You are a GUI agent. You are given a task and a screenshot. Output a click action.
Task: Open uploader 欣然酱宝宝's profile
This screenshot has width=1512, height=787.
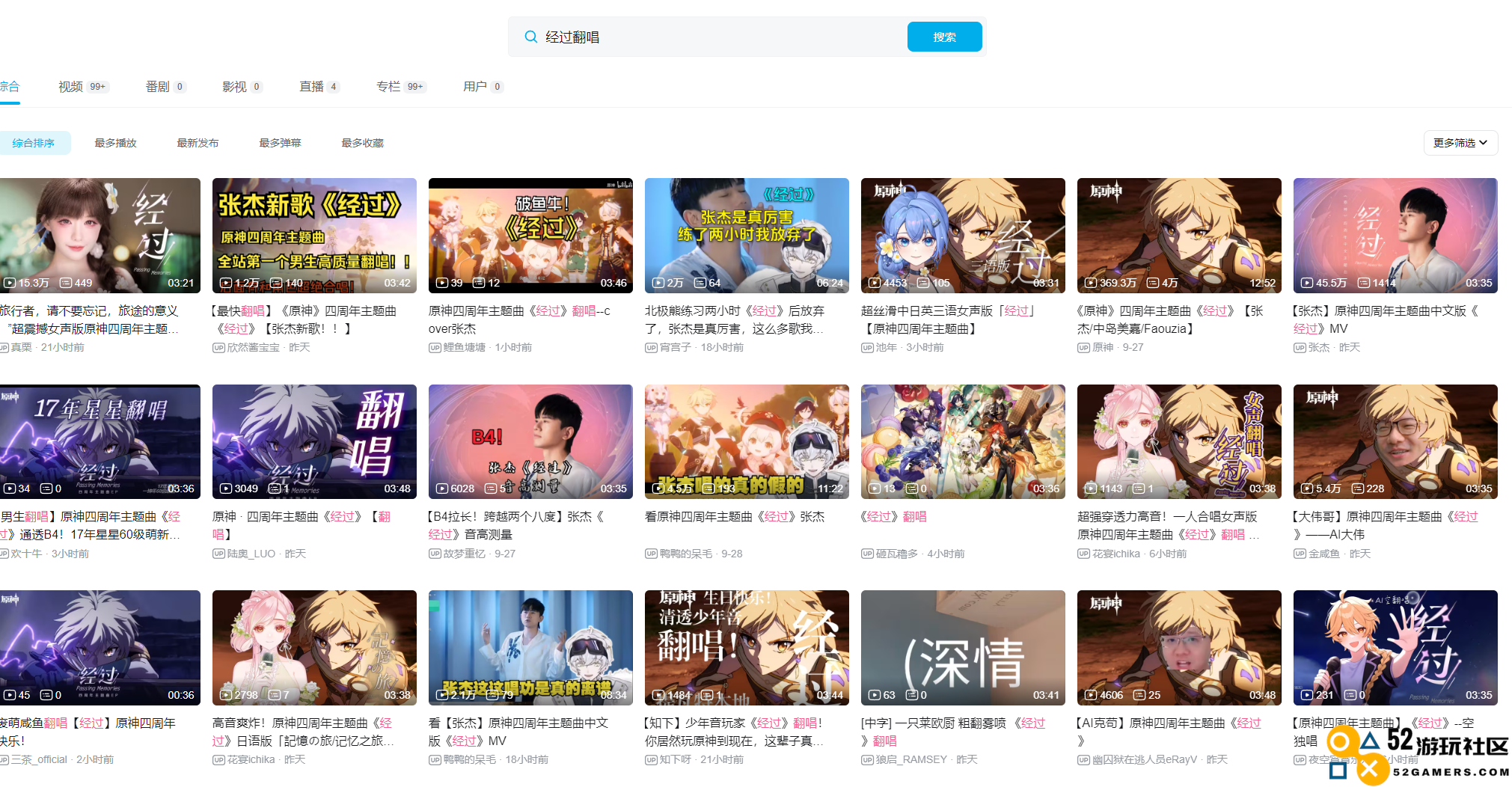pyautogui.click(x=253, y=348)
